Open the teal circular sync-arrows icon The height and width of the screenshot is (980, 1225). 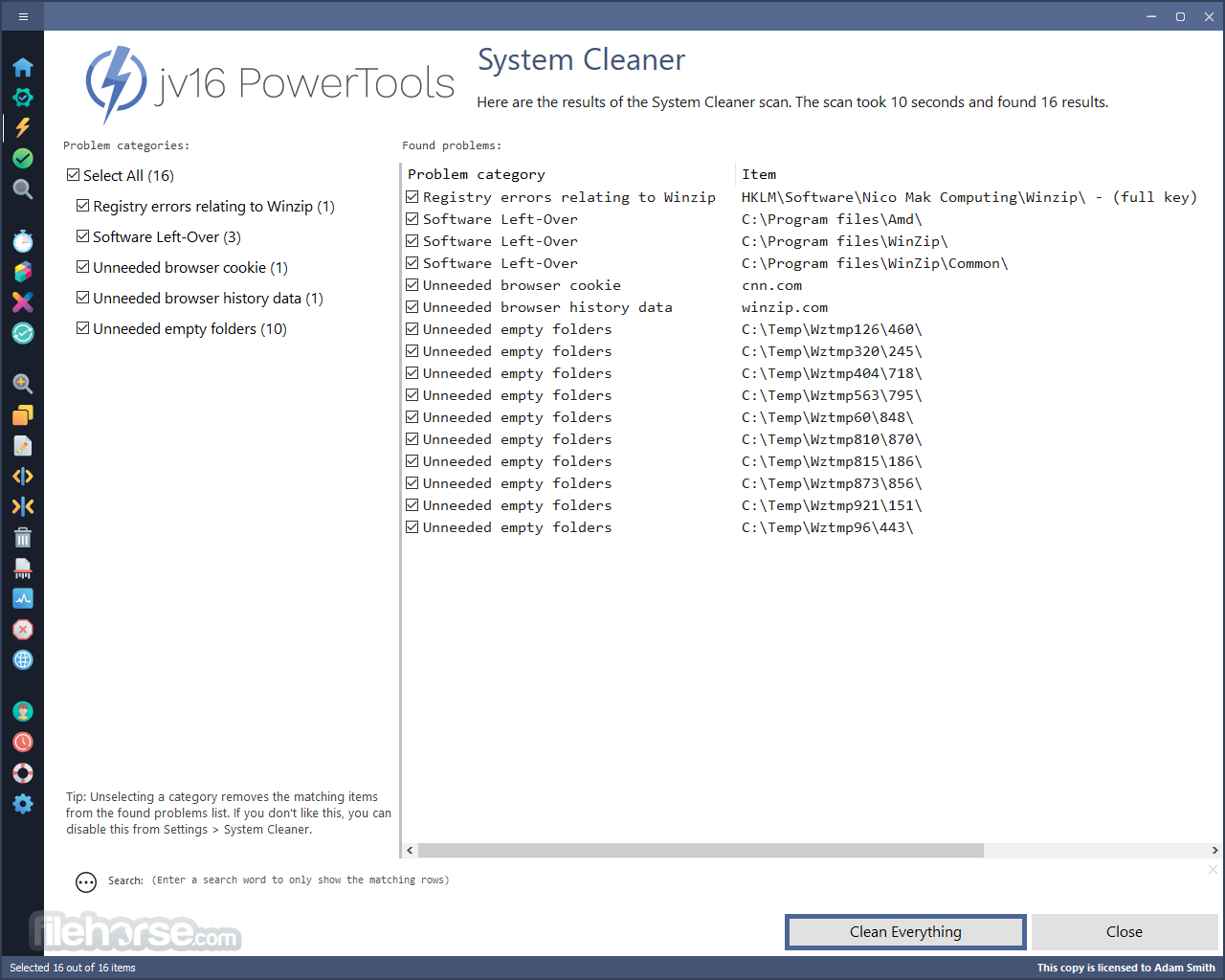point(23,333)
